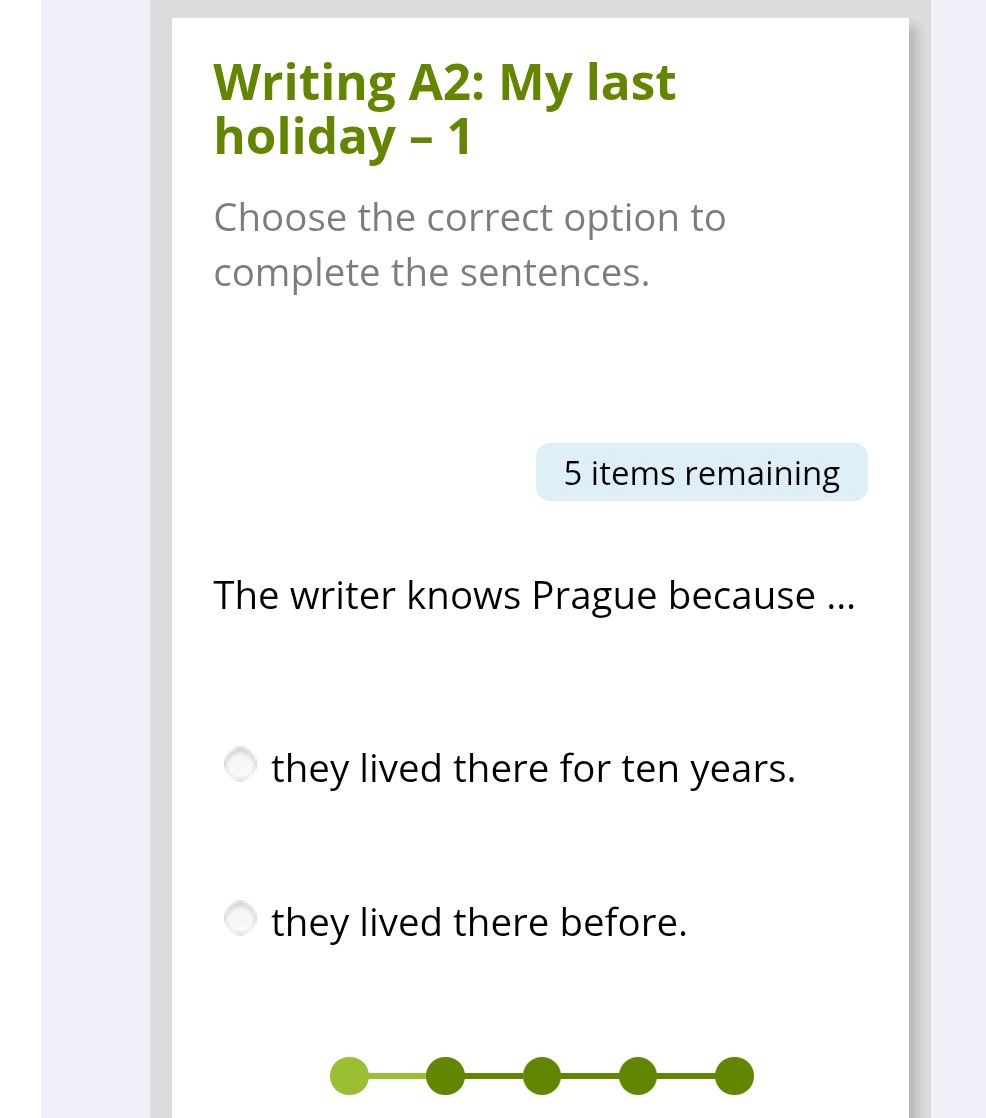Click the second progress dot
Screen dimensions: 986x1118
(445, 1076)
